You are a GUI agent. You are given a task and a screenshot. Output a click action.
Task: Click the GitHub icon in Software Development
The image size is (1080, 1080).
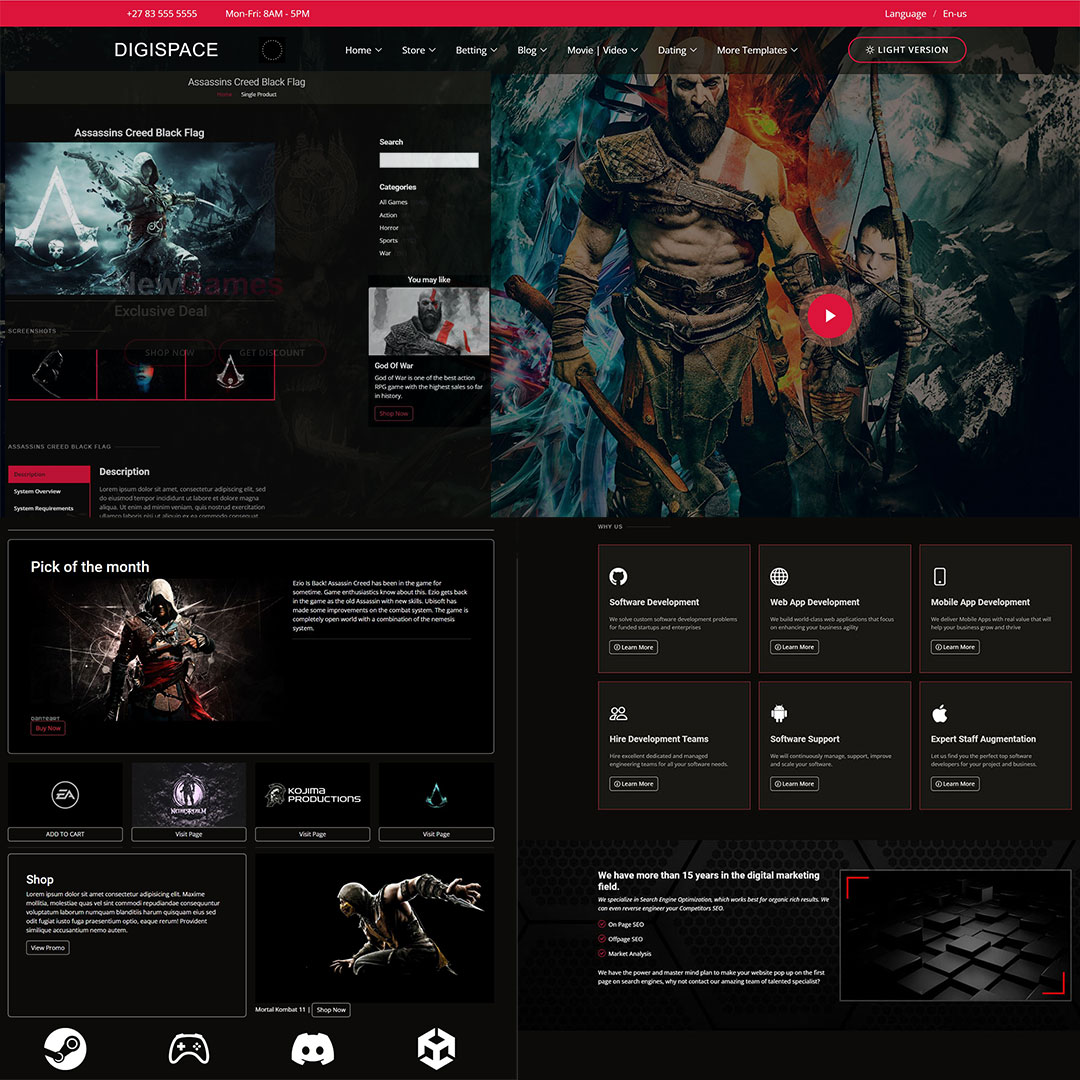point(618,576)
